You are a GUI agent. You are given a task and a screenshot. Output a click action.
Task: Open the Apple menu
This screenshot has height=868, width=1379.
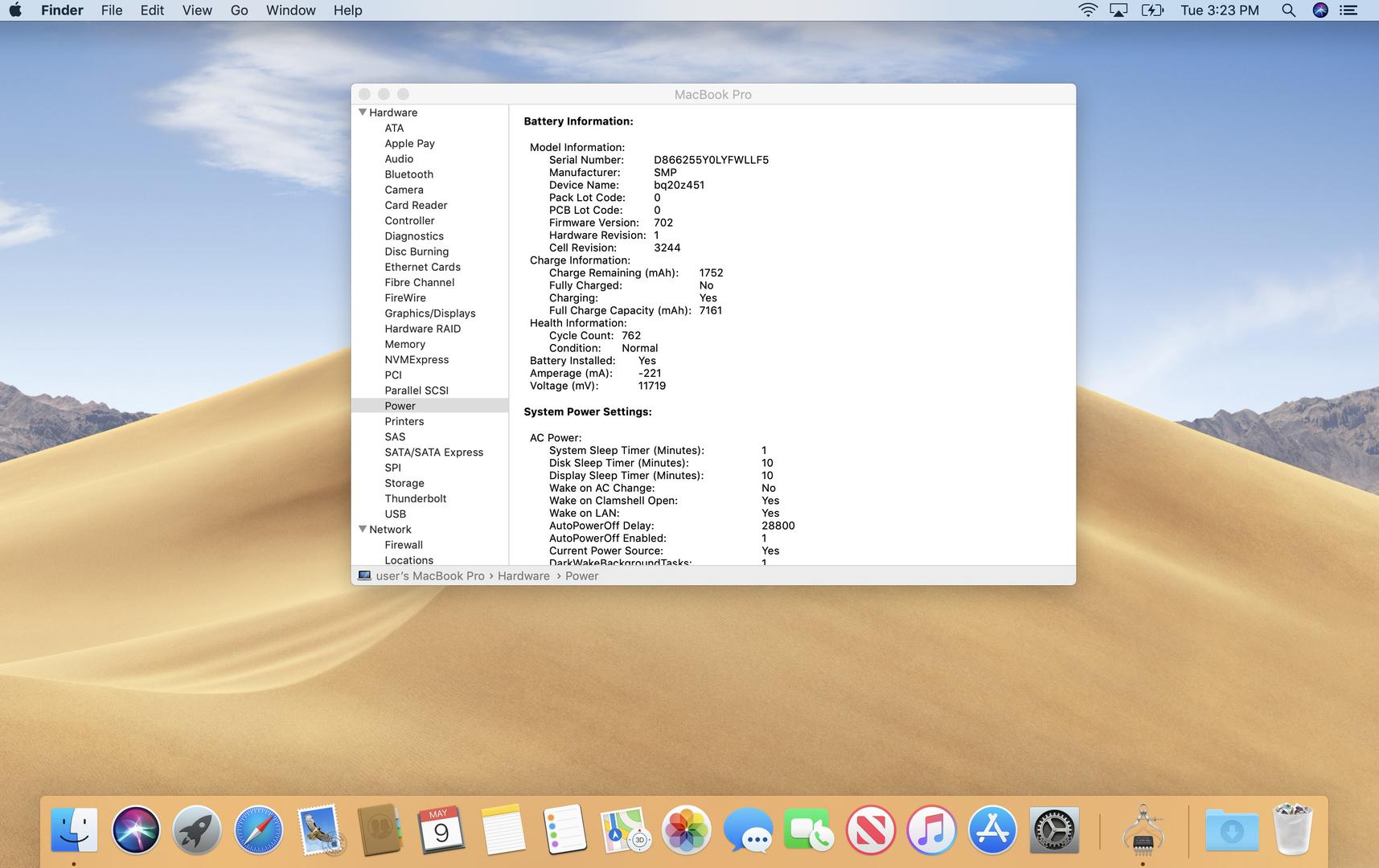[x=15, y=10]
